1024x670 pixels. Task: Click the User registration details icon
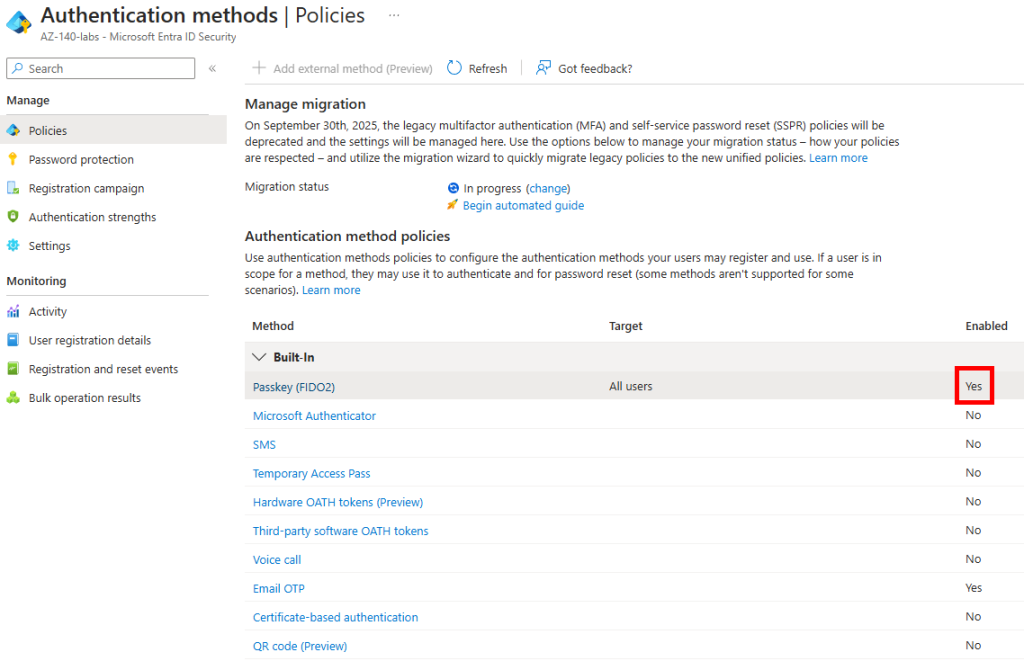[x=13, y=340]
